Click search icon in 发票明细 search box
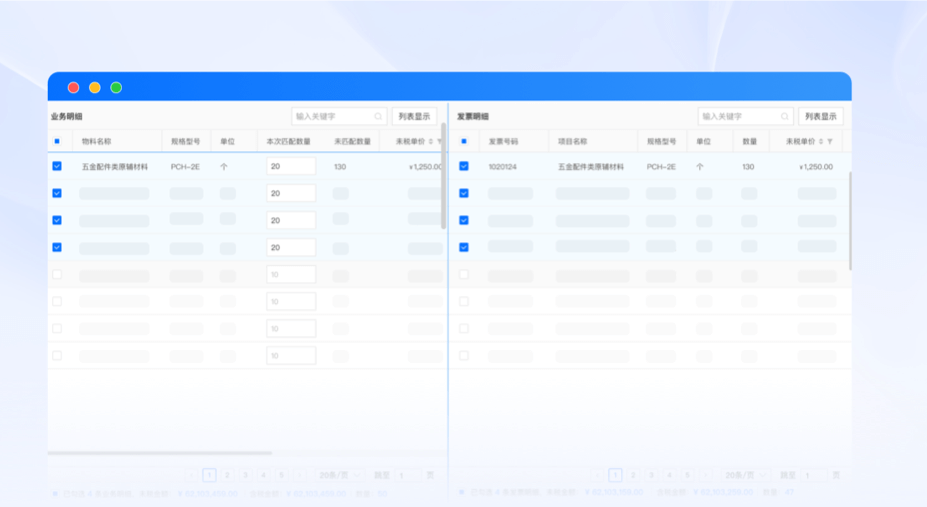The image size is (927, 507). 784,117
